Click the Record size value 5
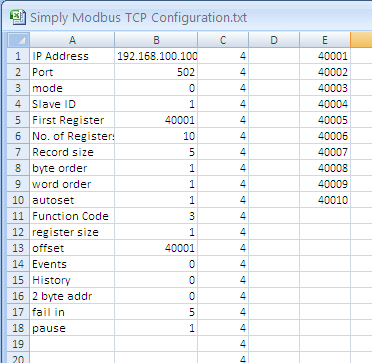Viewport: 372px width, 363px height. click(x=156, y=152)
